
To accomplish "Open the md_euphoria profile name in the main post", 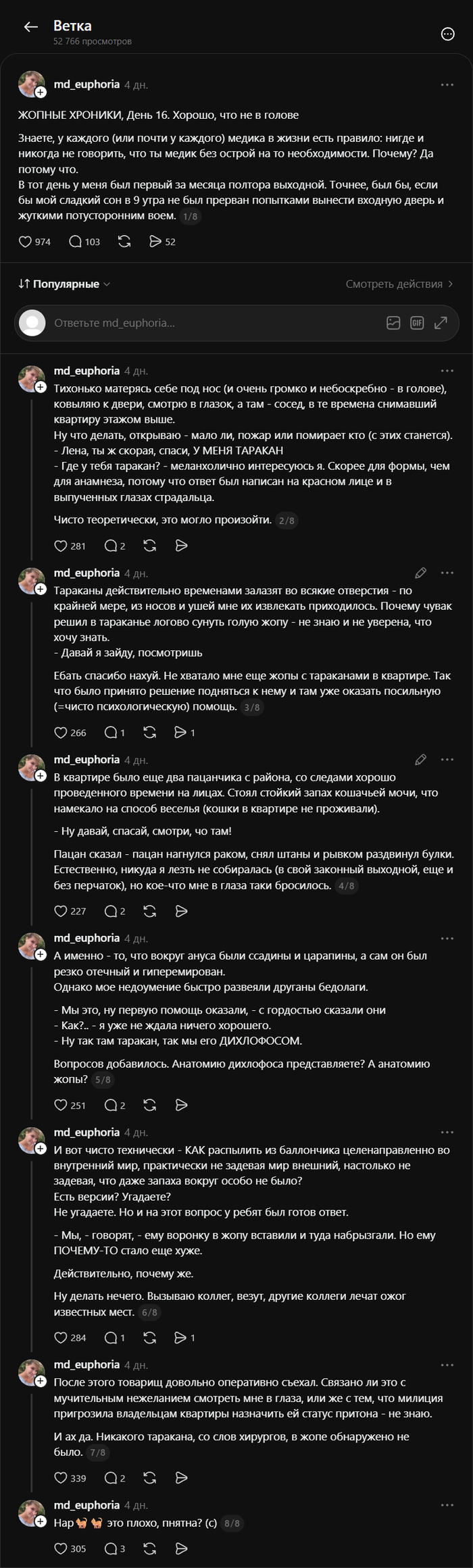I will 86,84.
